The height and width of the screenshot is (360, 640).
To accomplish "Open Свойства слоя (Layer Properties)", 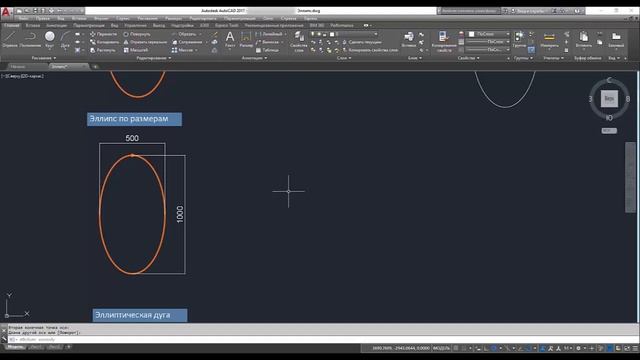I will point(299,41).
